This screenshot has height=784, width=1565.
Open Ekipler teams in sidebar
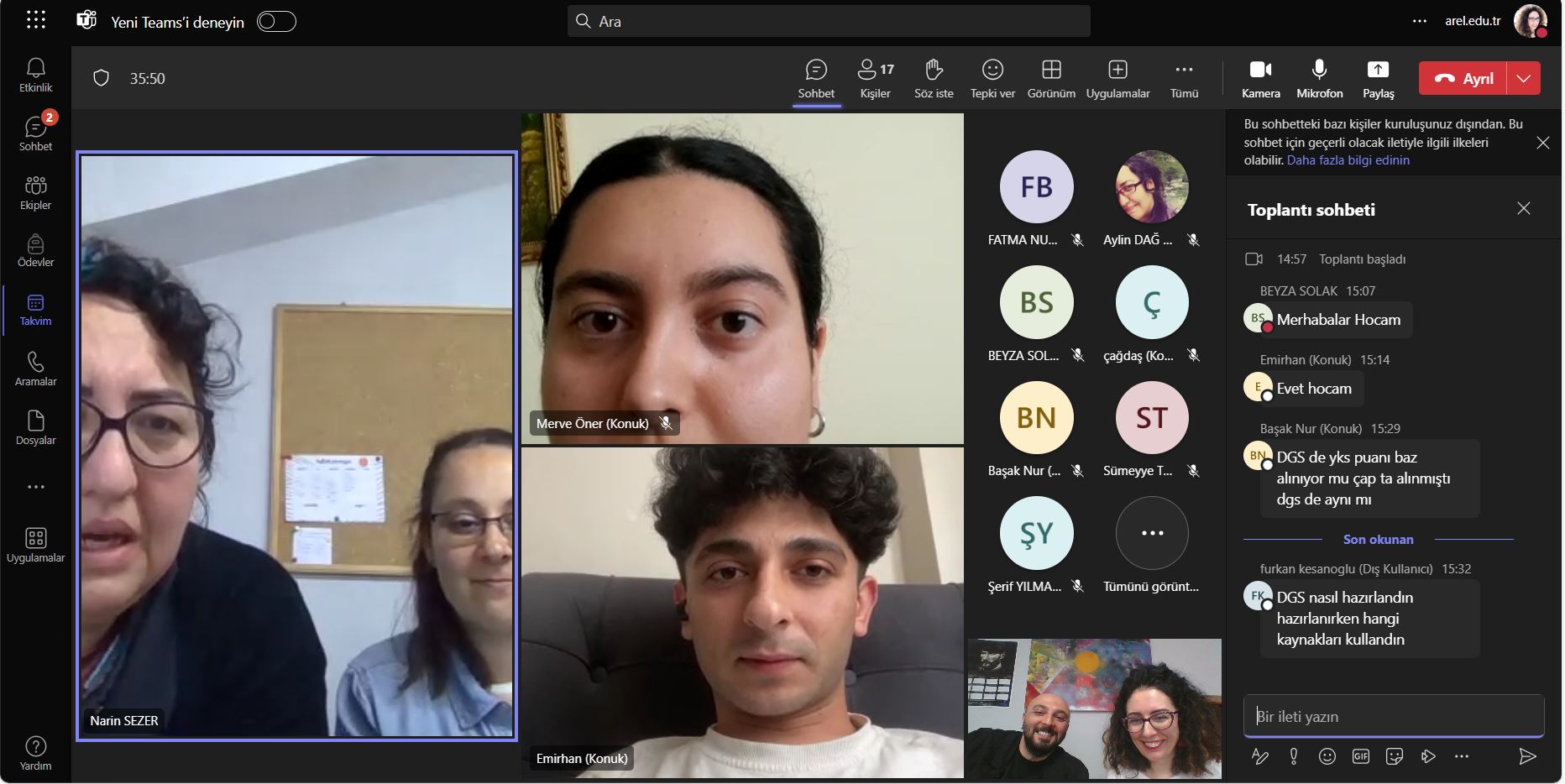click(36, 192)
